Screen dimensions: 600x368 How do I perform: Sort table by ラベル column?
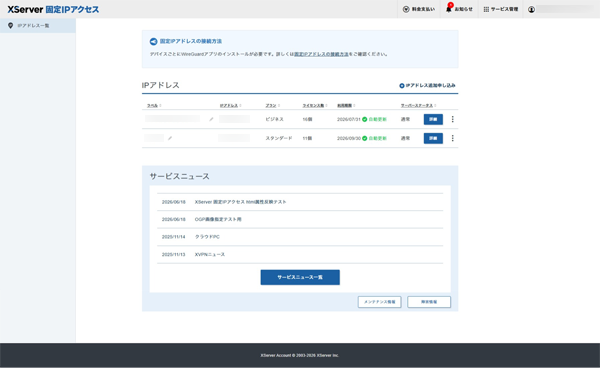tap(154, 106)
